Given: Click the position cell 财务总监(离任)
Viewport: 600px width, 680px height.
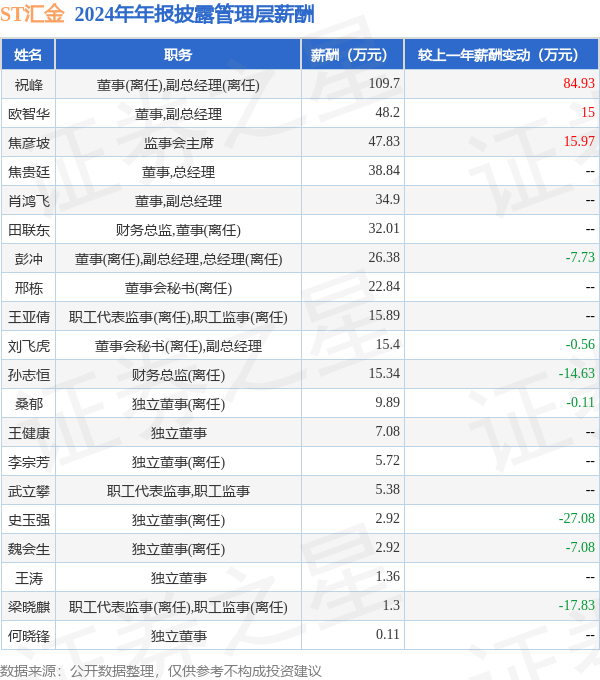Looking at the screenshot, I should click(x=179, y=376).
